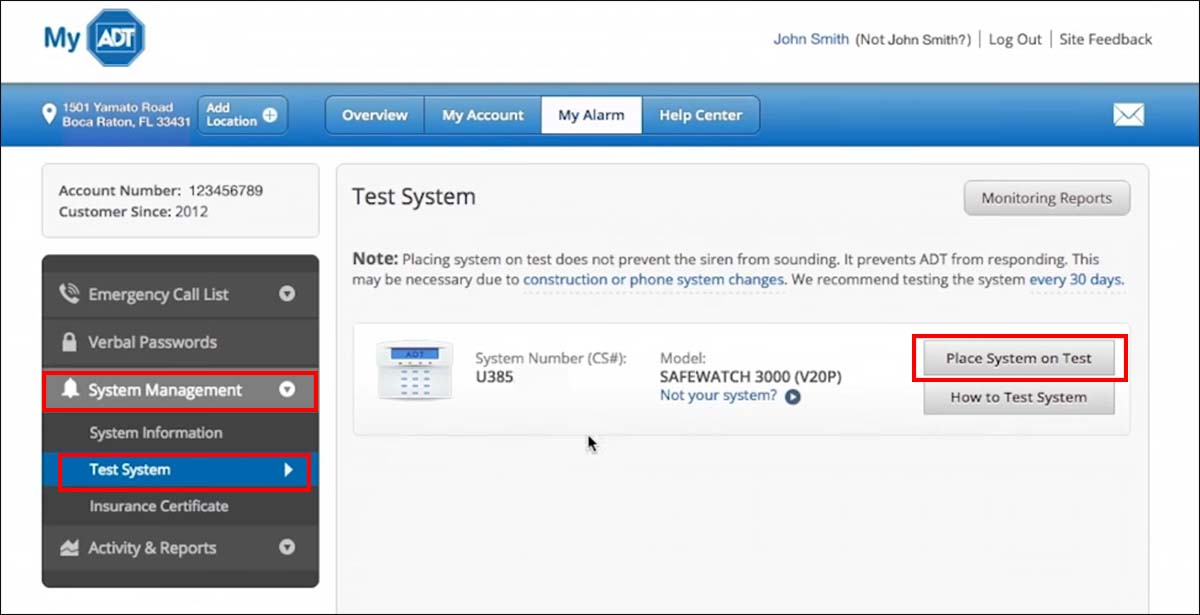This screenshot has width=1200, height=615.
Task: Click the How to Test System button
Action: point(1019,397)
